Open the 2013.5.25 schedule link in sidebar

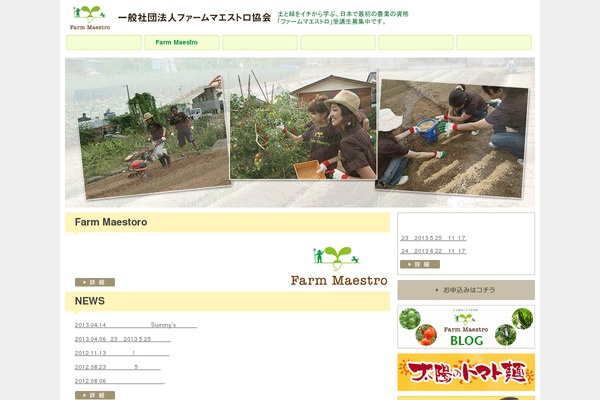point(433,238)
